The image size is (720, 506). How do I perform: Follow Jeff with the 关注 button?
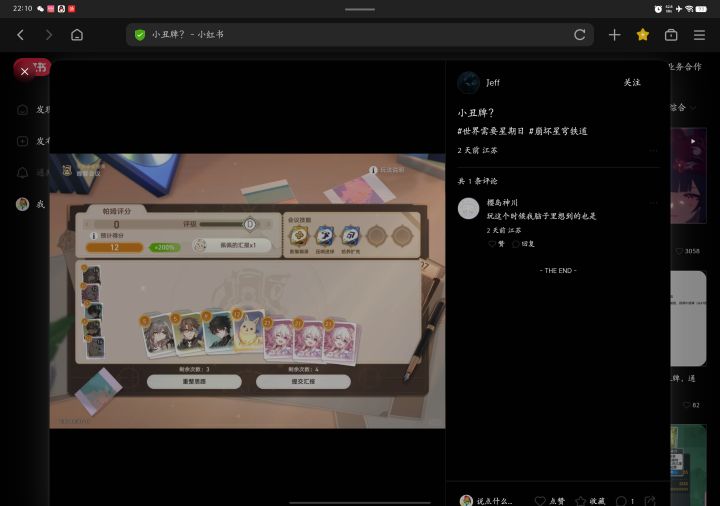click(632, 83)
